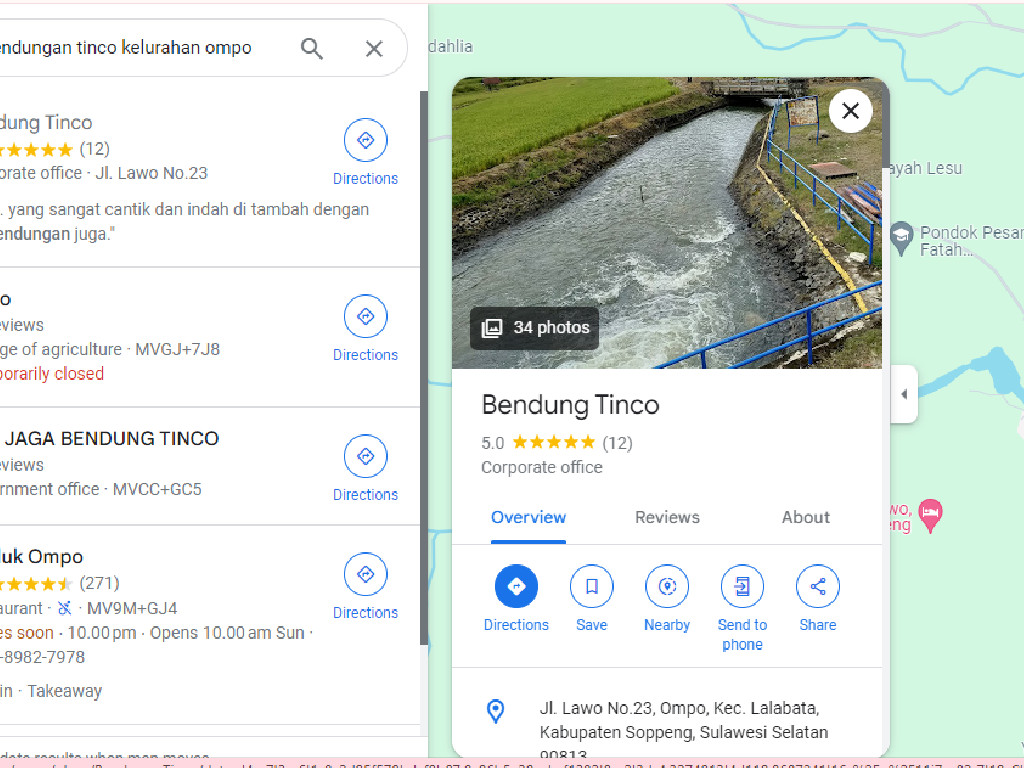Click the (271) rating count

click(x=99, y=583)
